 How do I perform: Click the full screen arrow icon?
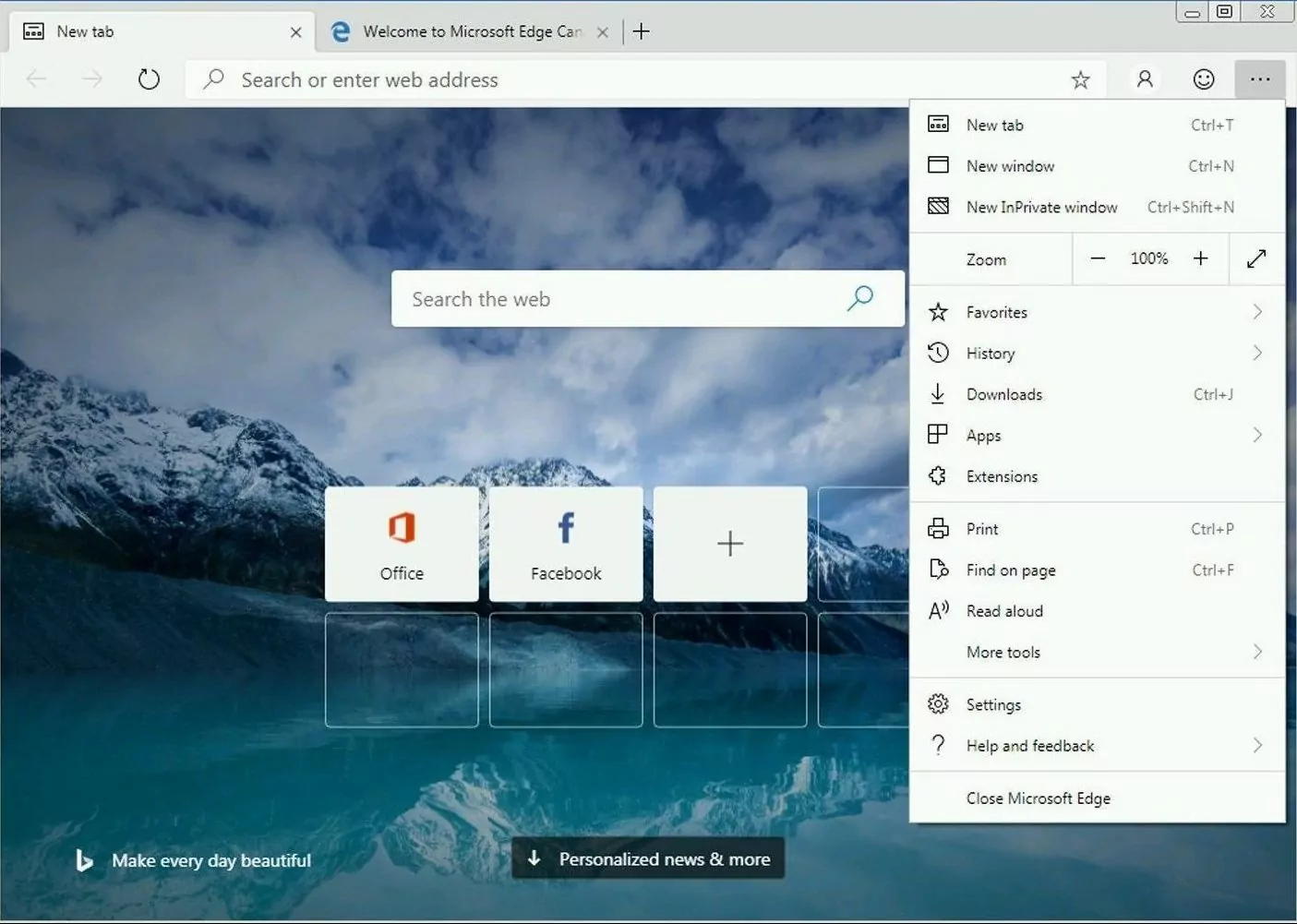[x=1256, y=258]
